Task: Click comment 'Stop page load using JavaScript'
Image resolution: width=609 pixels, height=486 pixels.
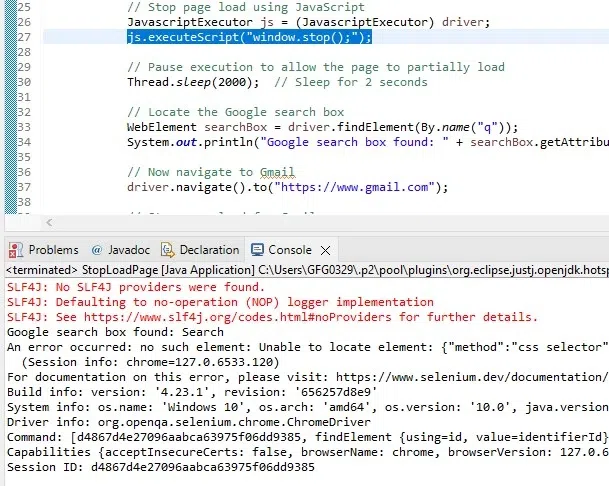Action: tap(246, 7)
